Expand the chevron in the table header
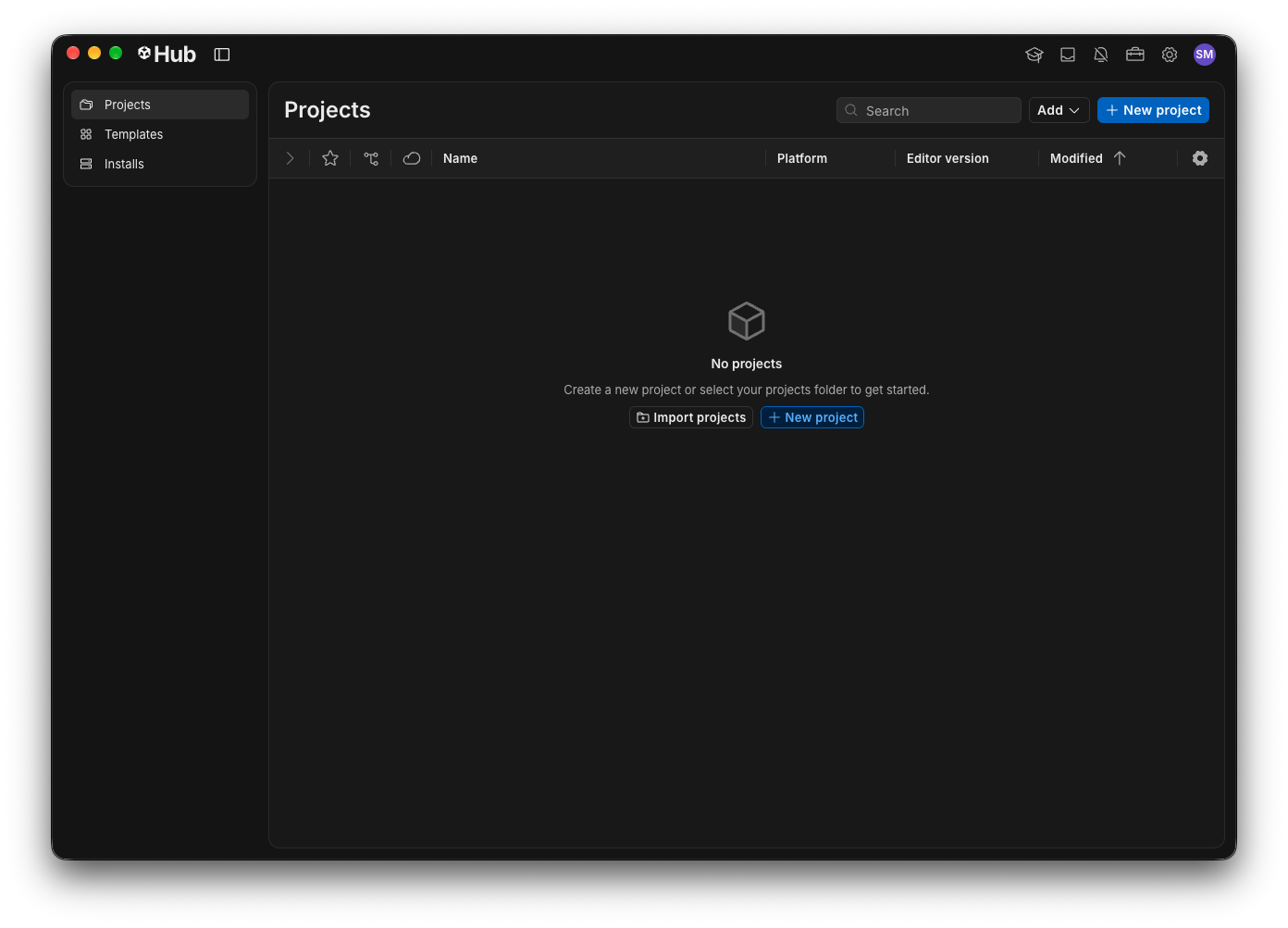 coord(290,158)
